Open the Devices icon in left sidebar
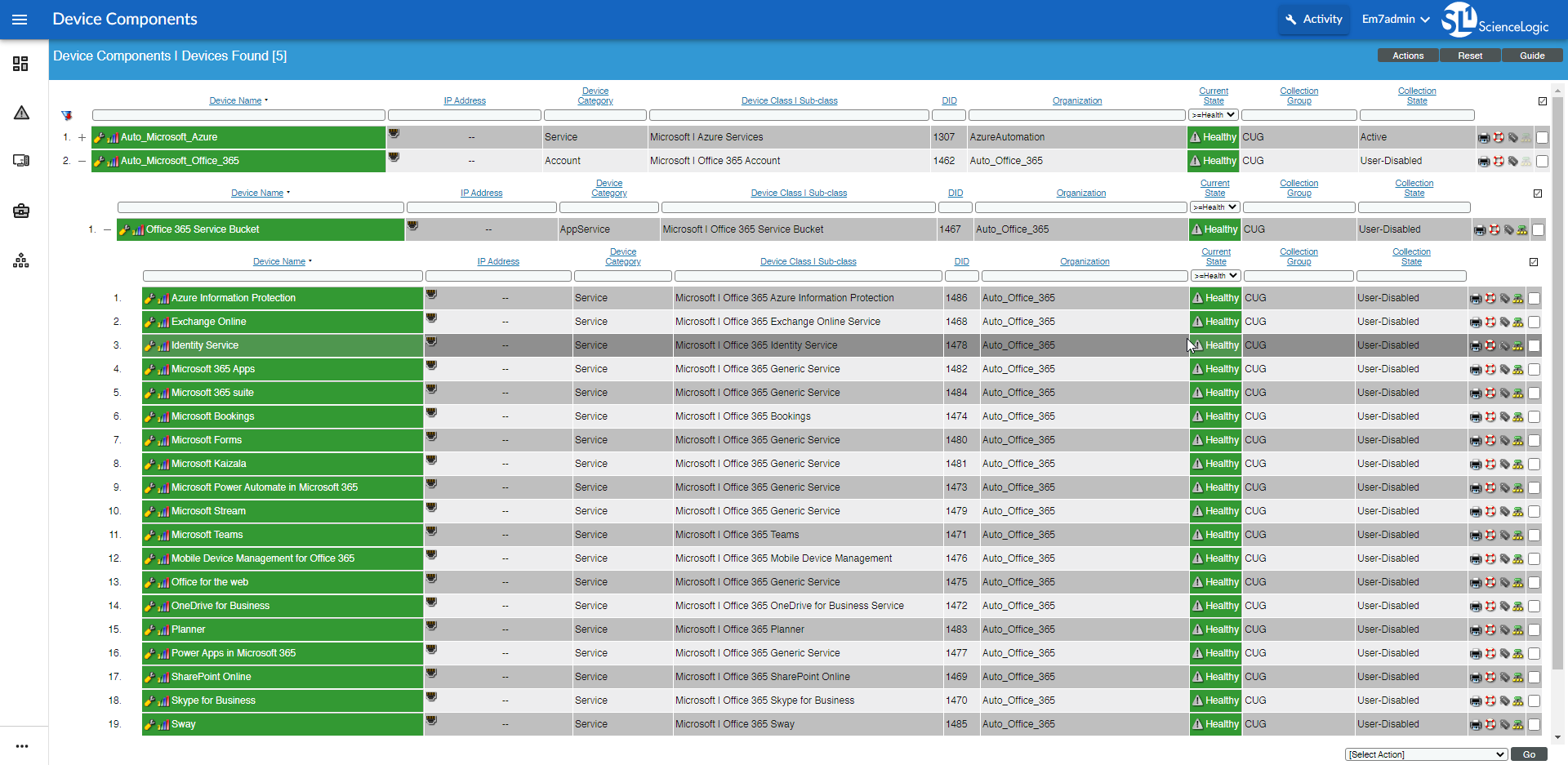Screen dimensions: 1568x765 [21, 161]
